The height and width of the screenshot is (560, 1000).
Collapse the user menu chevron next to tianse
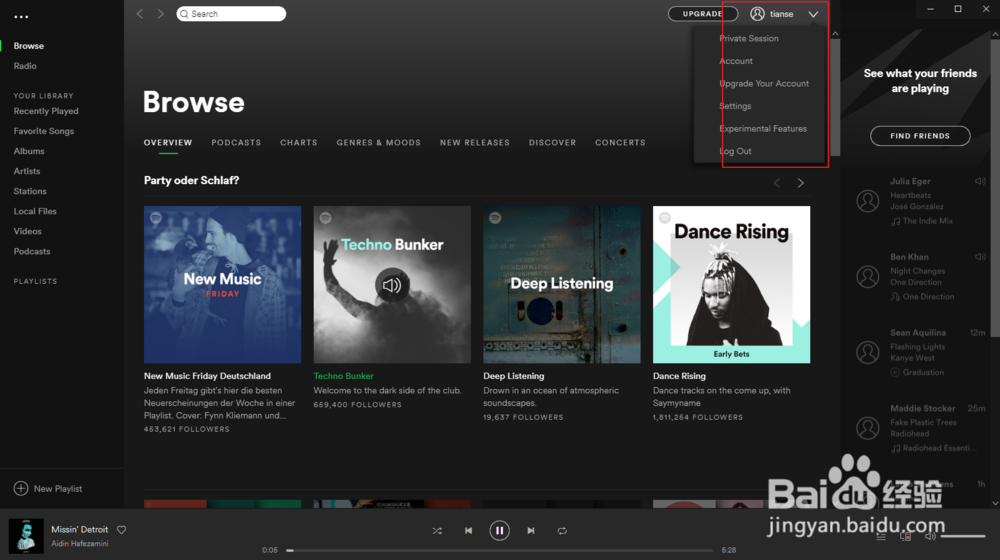[x=813, y=14]
